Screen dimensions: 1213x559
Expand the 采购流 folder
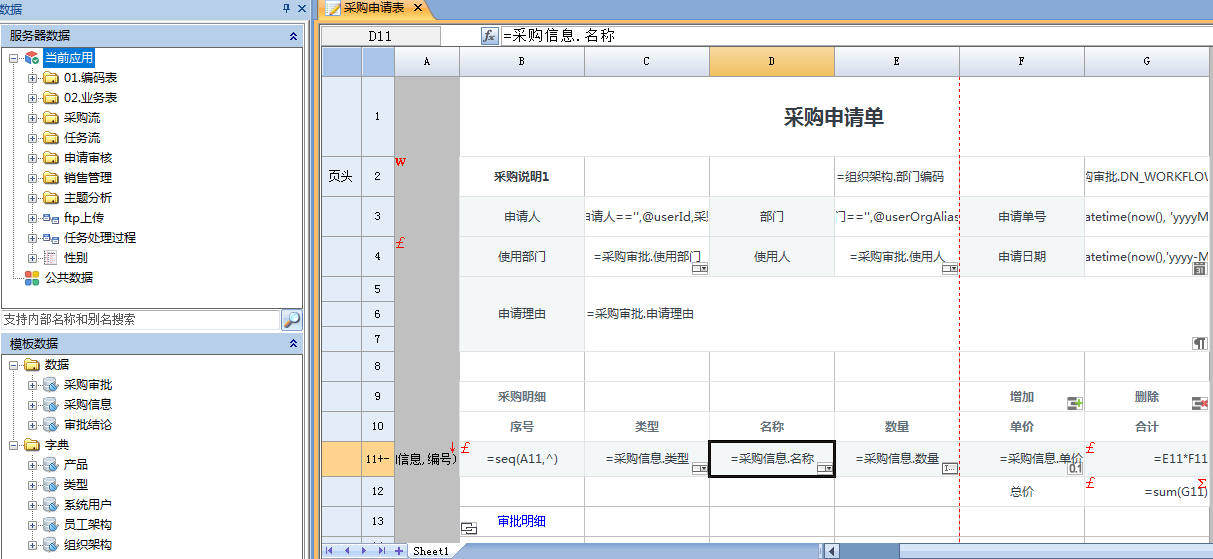32,118
